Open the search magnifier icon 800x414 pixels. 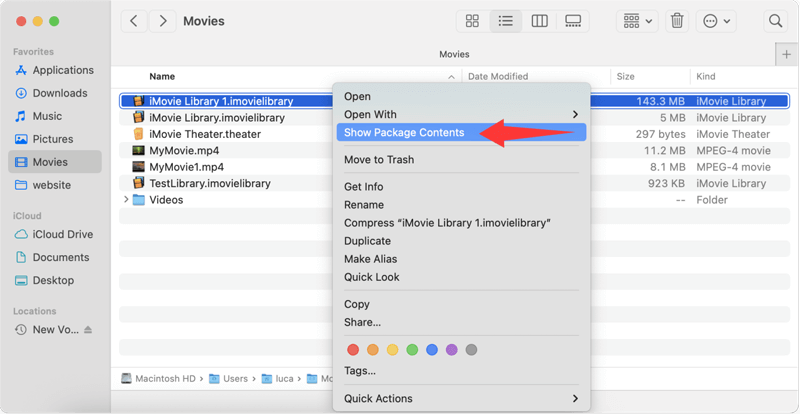pyautogui.click(x=775, y=21)
